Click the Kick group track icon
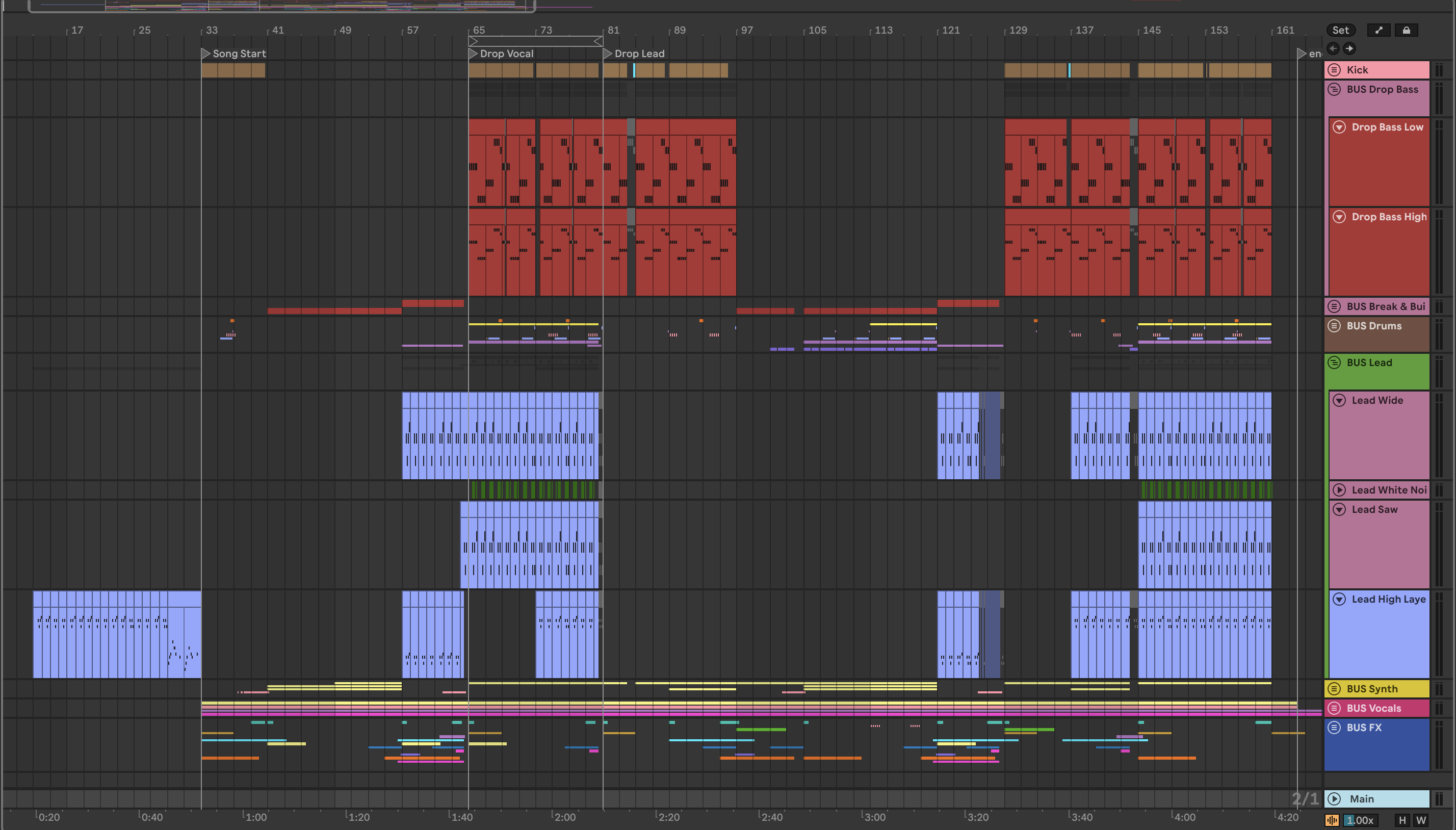Viewport: 1456px width, 830px height. [x=1334, y=69]
